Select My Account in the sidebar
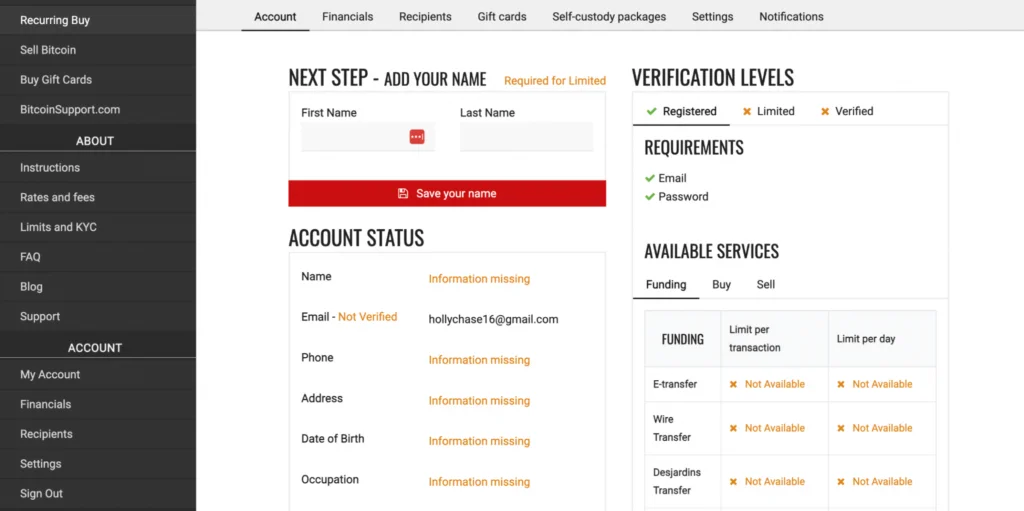This screenshot has height=511, width=1024. pyautogui.click(x=98, y=374)
